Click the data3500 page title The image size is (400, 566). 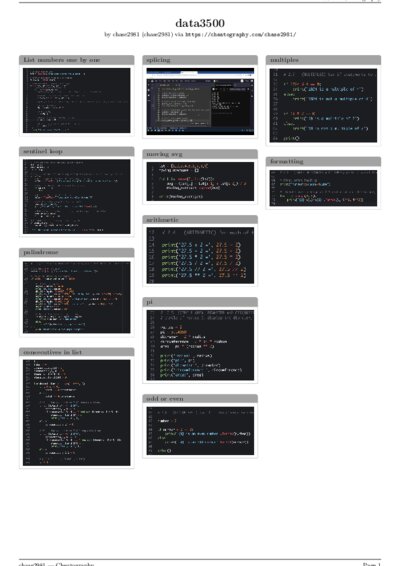(x=200, y=23)
